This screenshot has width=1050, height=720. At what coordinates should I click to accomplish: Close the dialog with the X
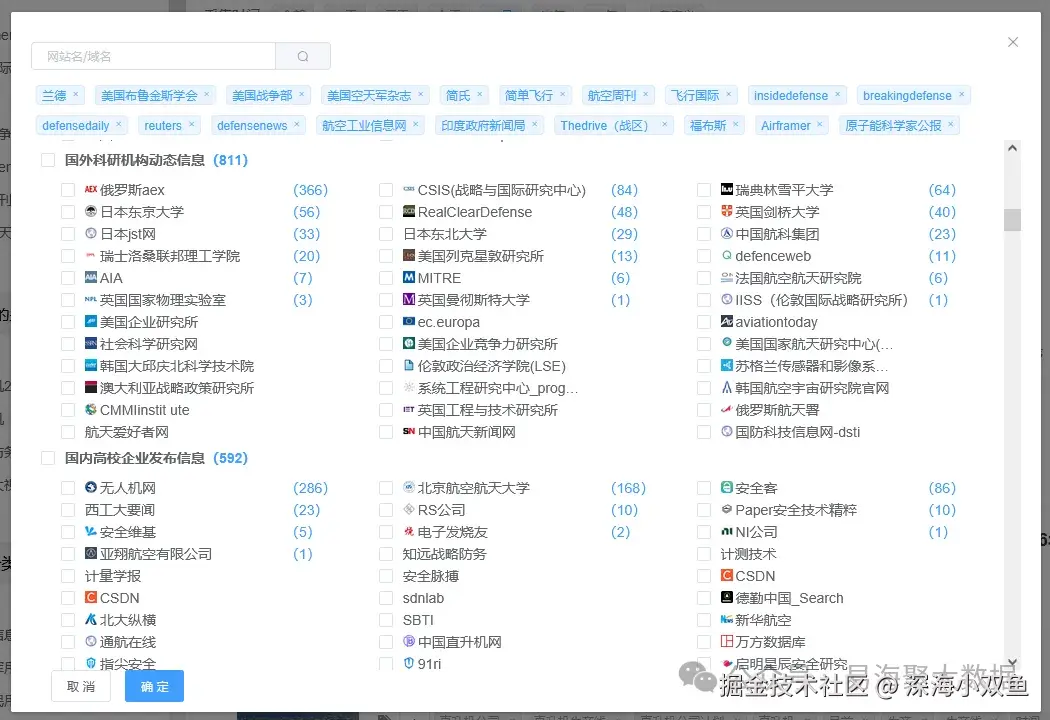(1012, 42)
